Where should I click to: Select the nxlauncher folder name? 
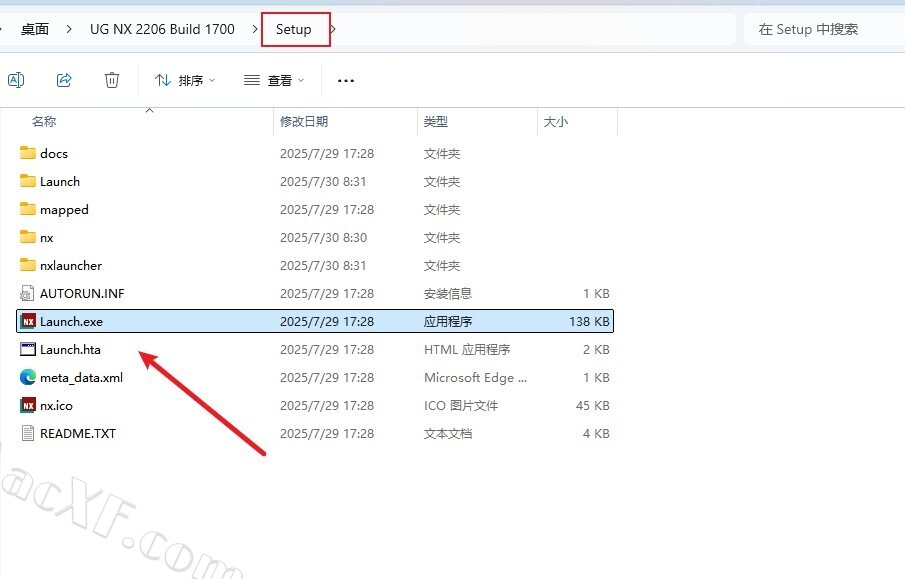point(71,266)
